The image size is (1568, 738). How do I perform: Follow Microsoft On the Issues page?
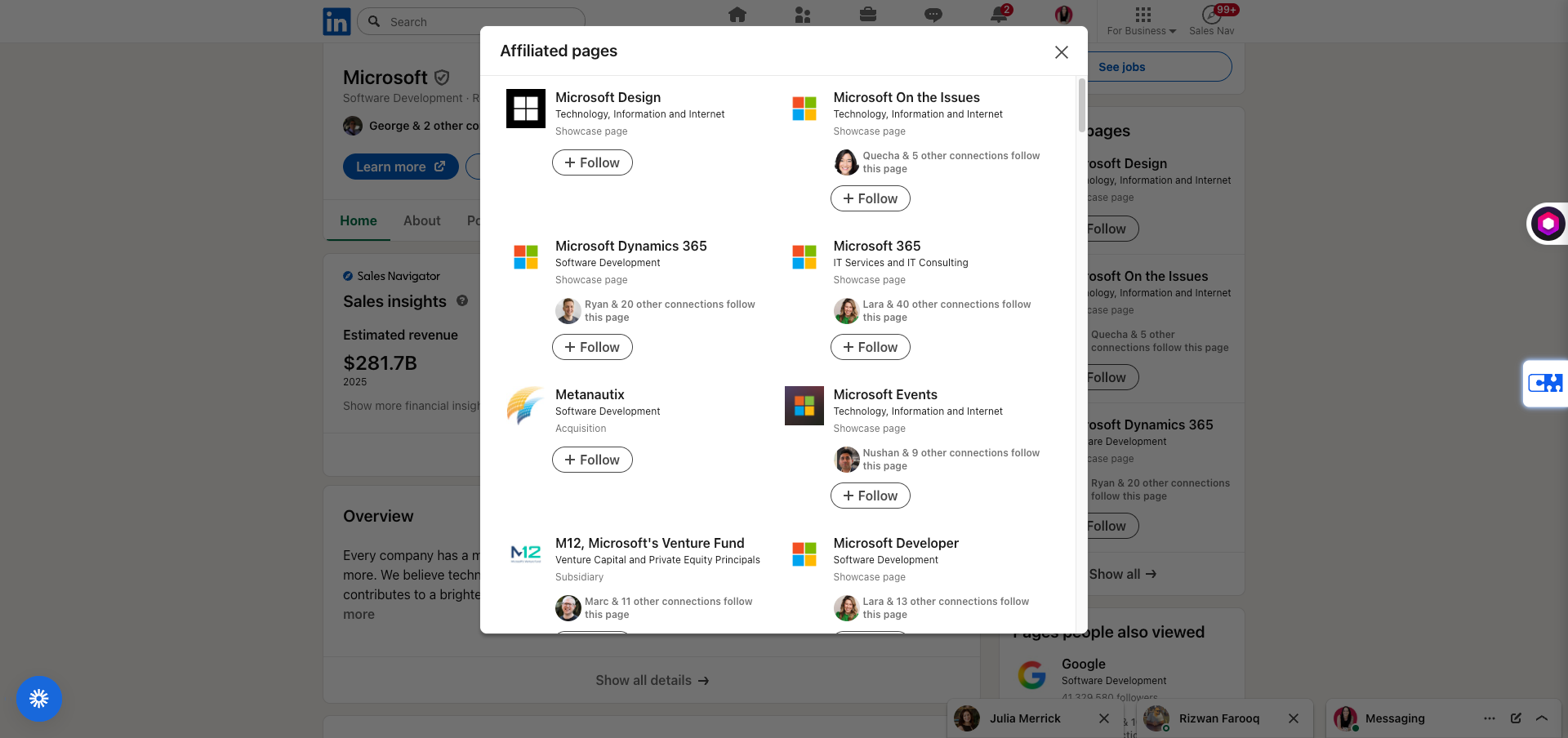[871, 198]
